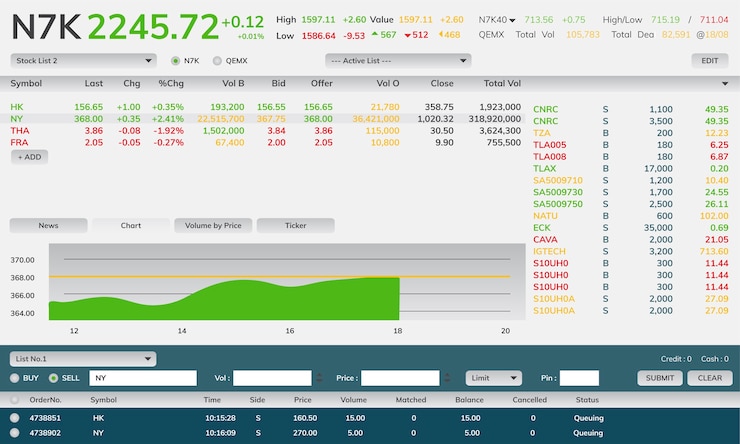740x444 pixels.
Task: Click the Status column header in orders
Action: (x=587, y=400)
